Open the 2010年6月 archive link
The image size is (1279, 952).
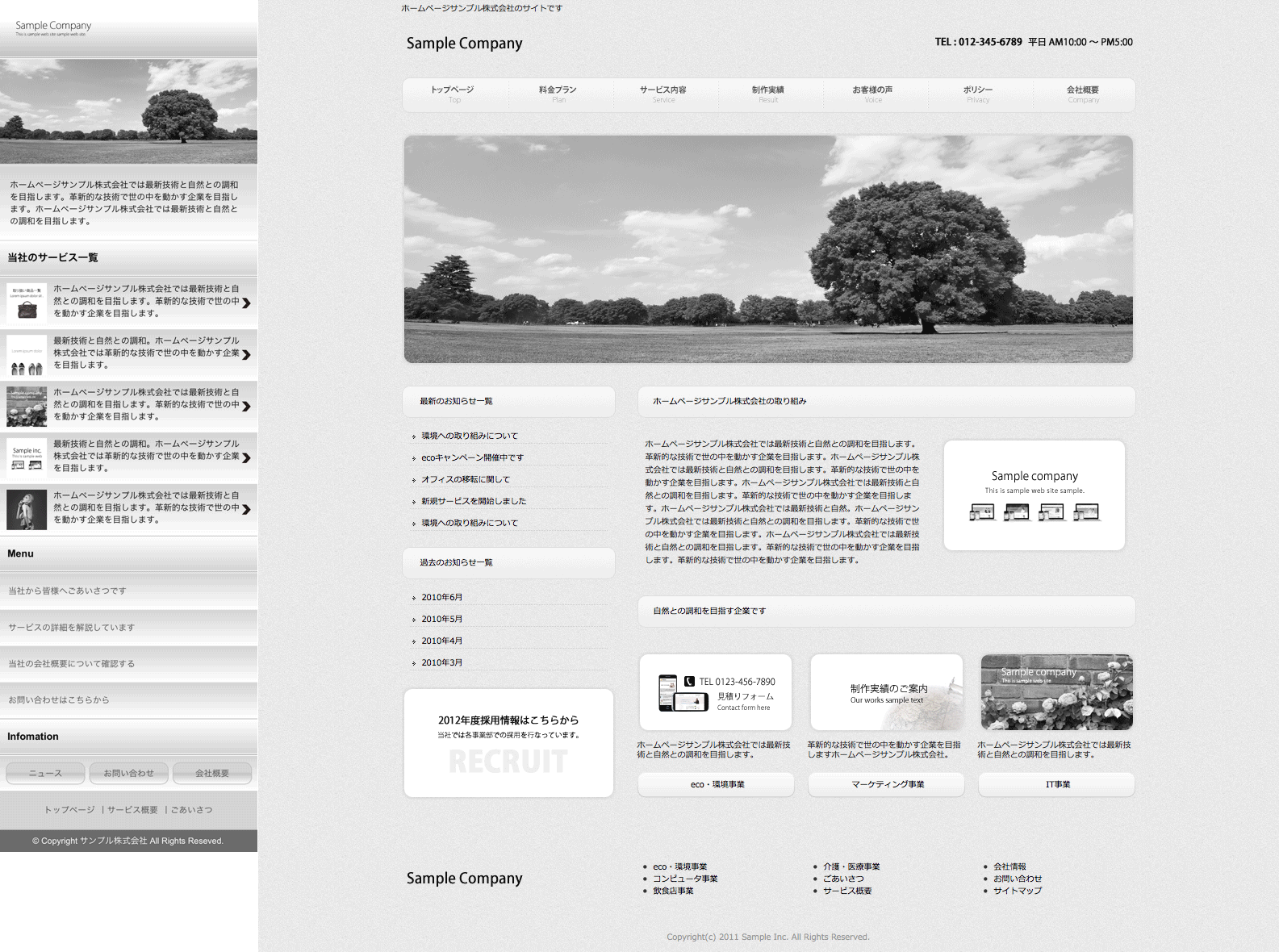coord(441,598)
